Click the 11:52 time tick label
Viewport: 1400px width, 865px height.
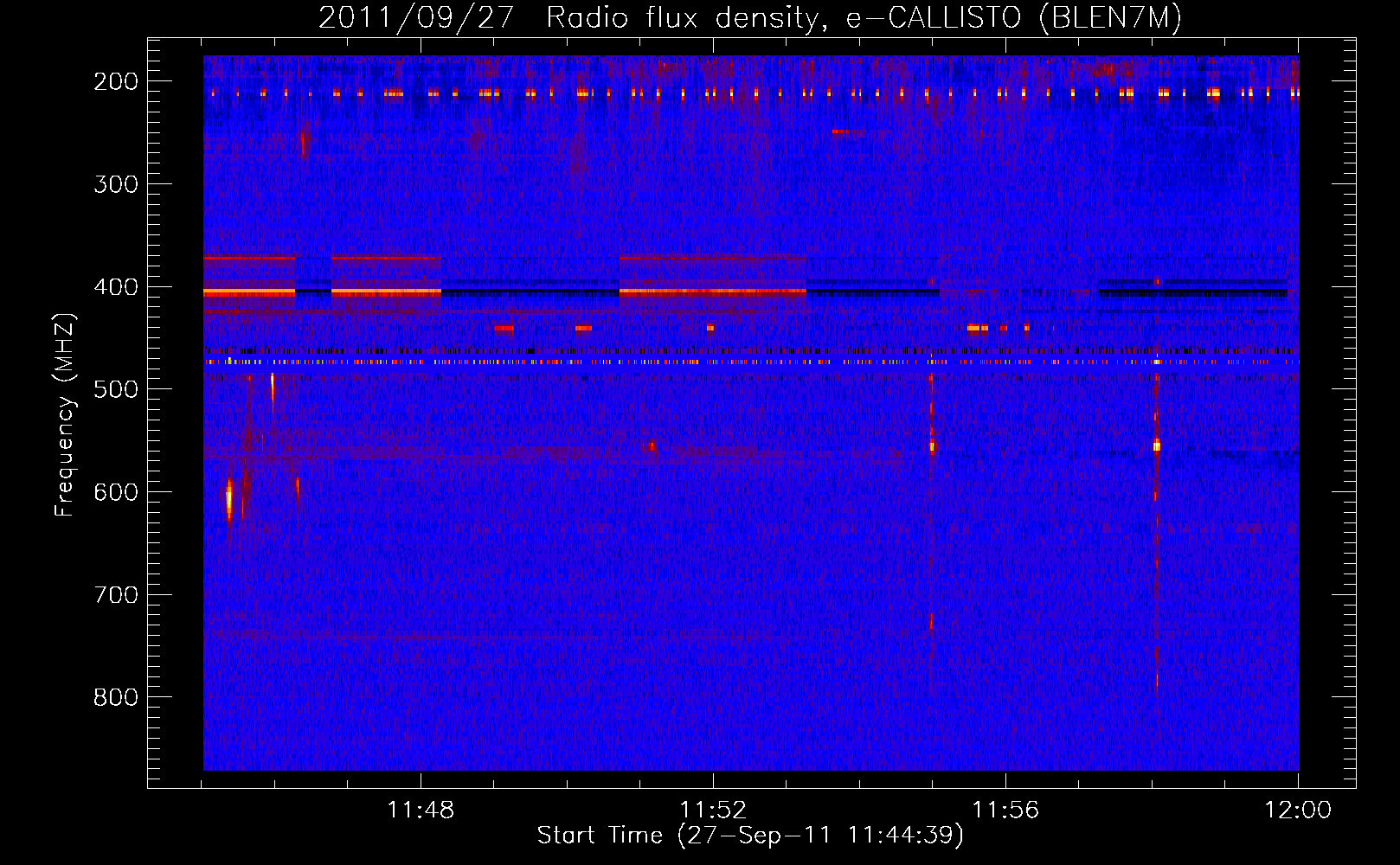pyautogui.click(x=713, y=811)
